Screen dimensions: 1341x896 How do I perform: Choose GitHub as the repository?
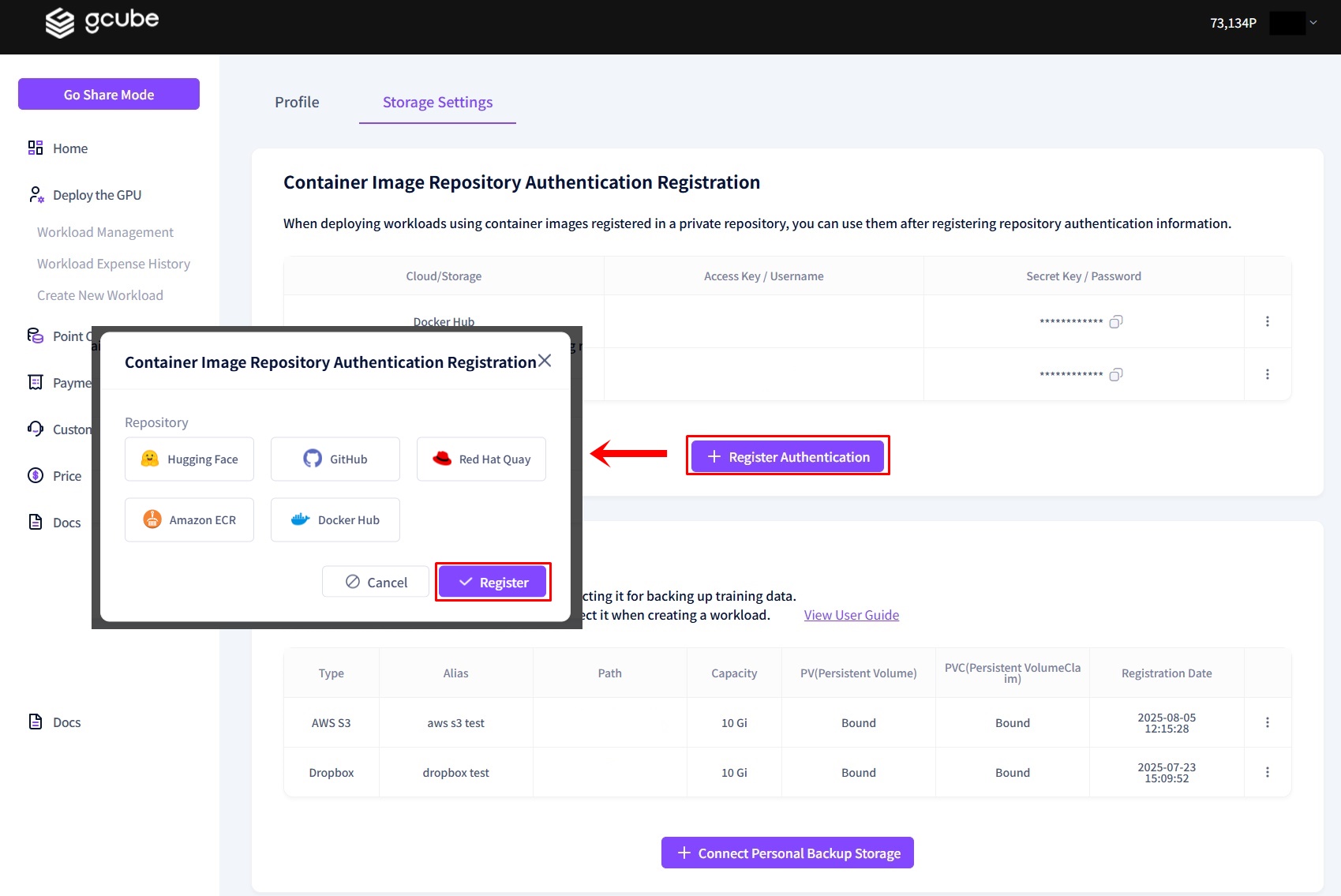[x=335, y=459]
